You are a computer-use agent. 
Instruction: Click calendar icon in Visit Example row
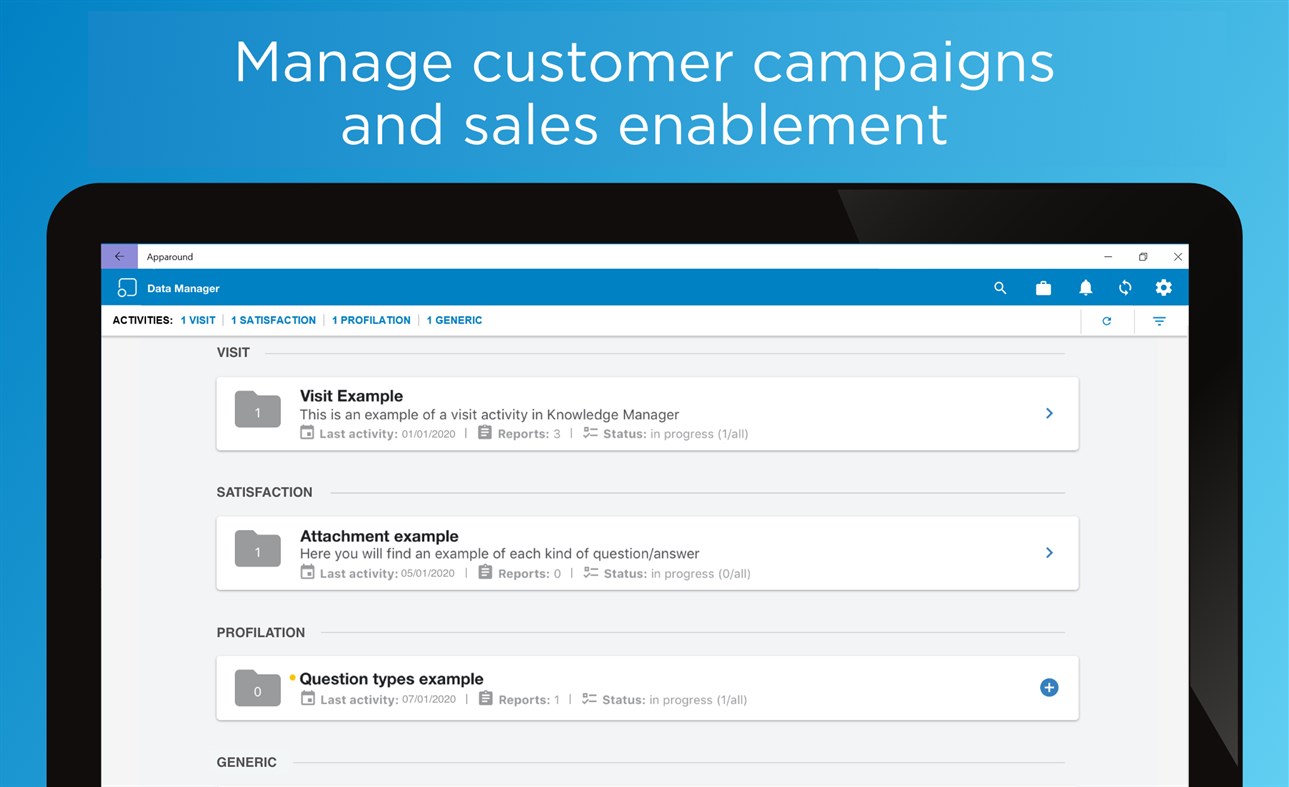tap(308, 433)
